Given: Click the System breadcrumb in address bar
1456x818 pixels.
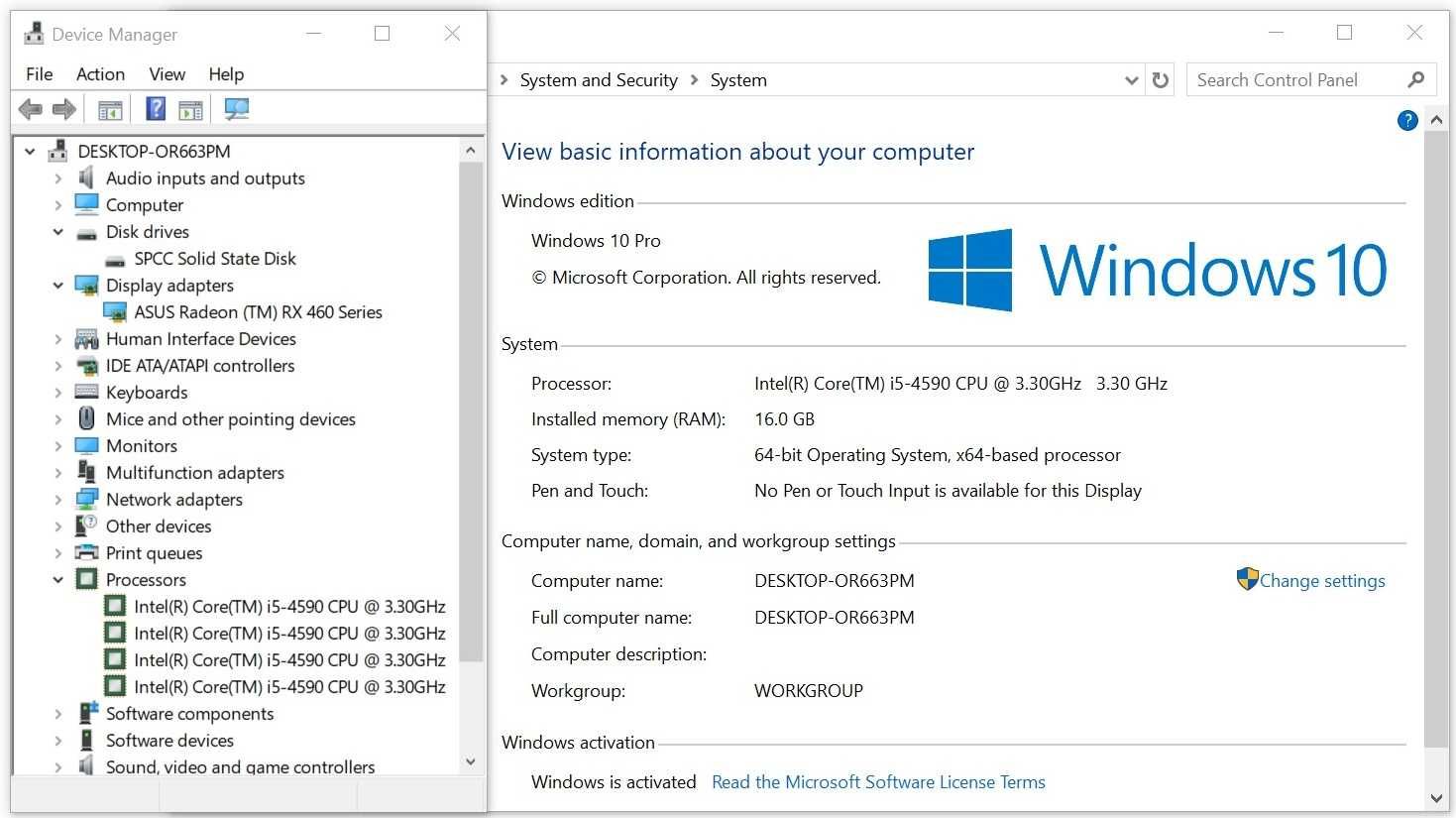Looking at the screenshot, I should [x=738, y=80].
